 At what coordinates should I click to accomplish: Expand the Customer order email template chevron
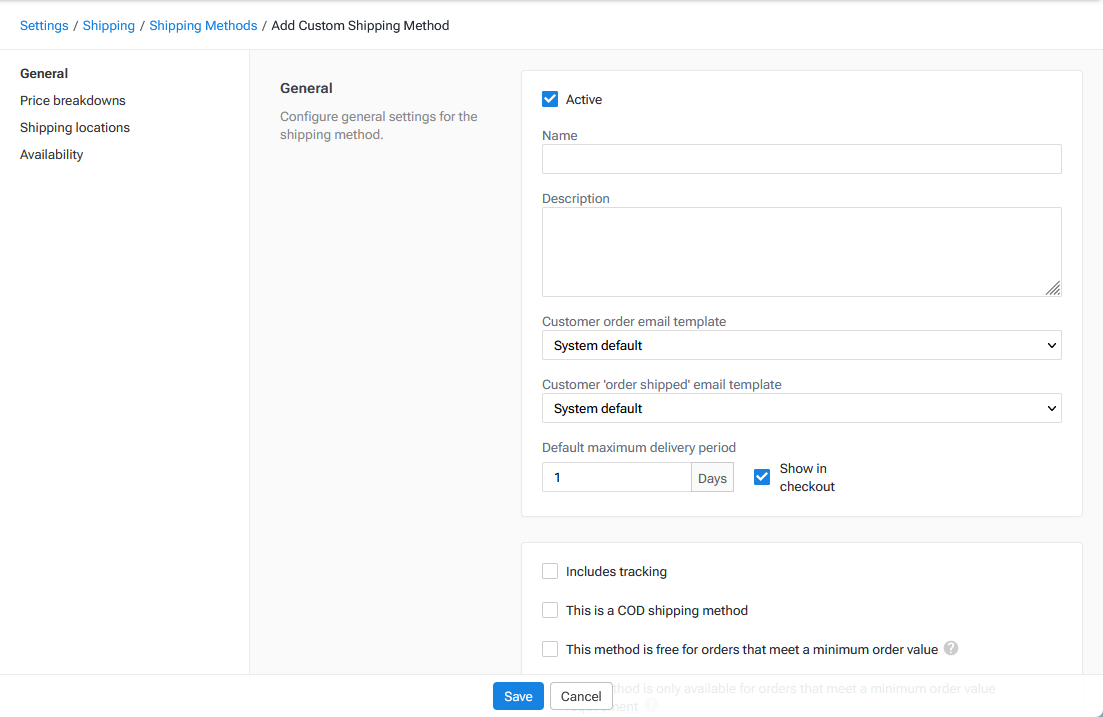click(x=1051, y=344)
